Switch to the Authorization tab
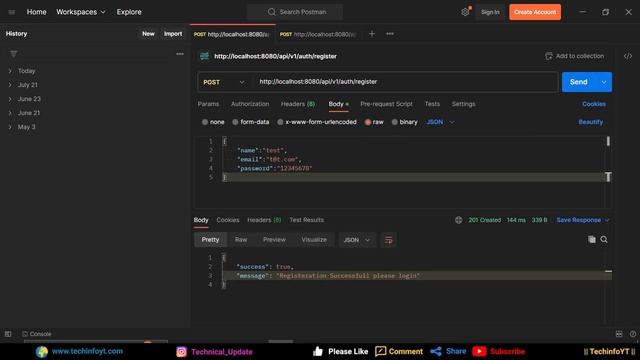Screen dimensions: 640x360 coord(250,104)
